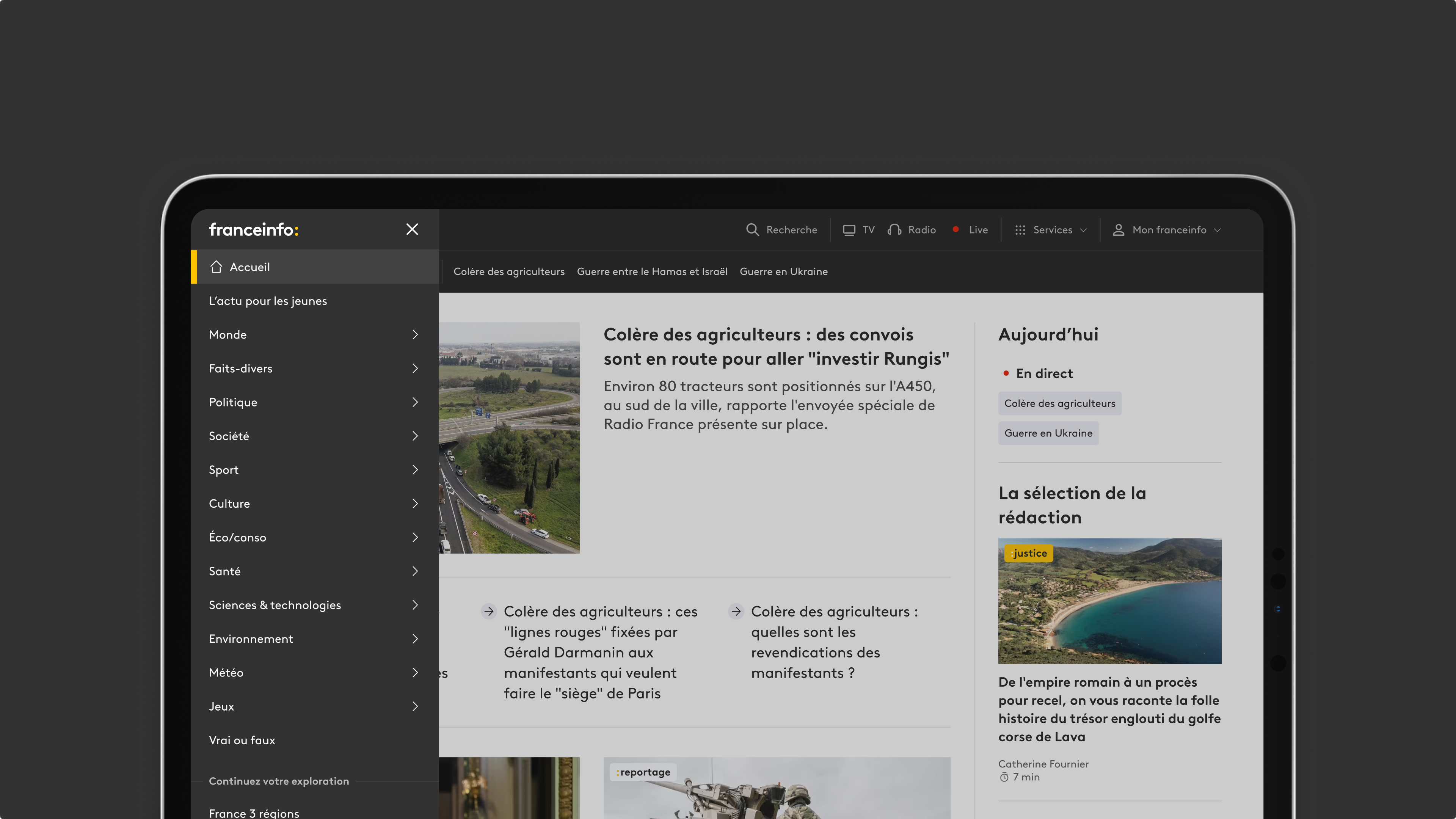
Task: Click arrow icon beside "lignes rouges" article
Action: [489, 611]
